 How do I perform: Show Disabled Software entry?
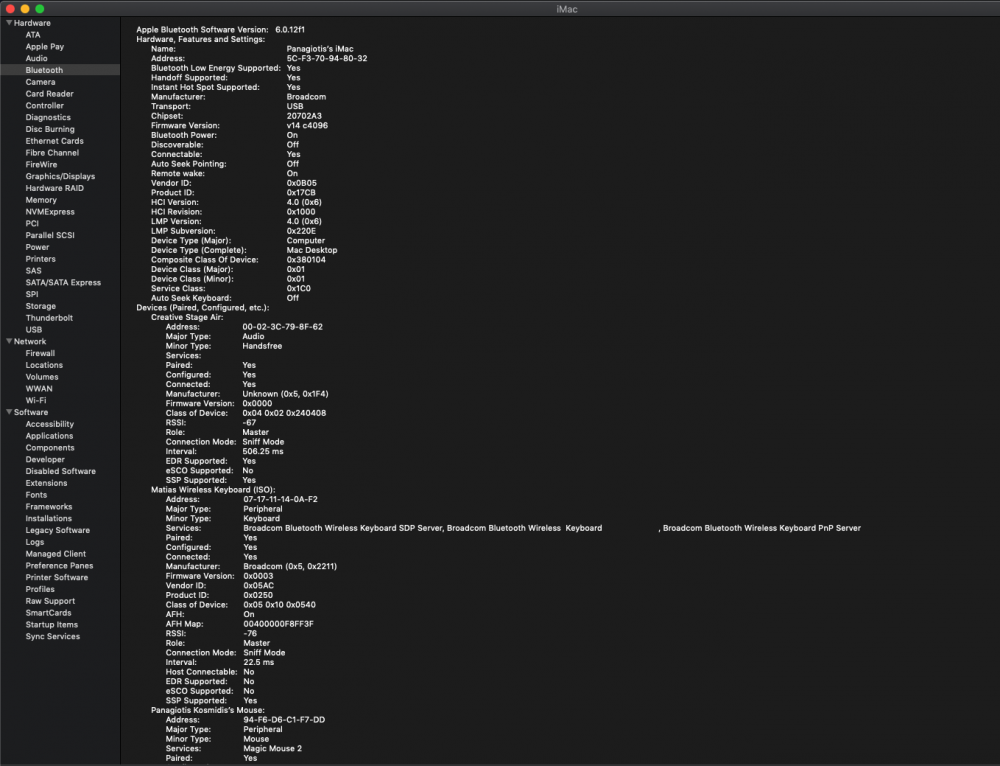(x=61, y=471)
